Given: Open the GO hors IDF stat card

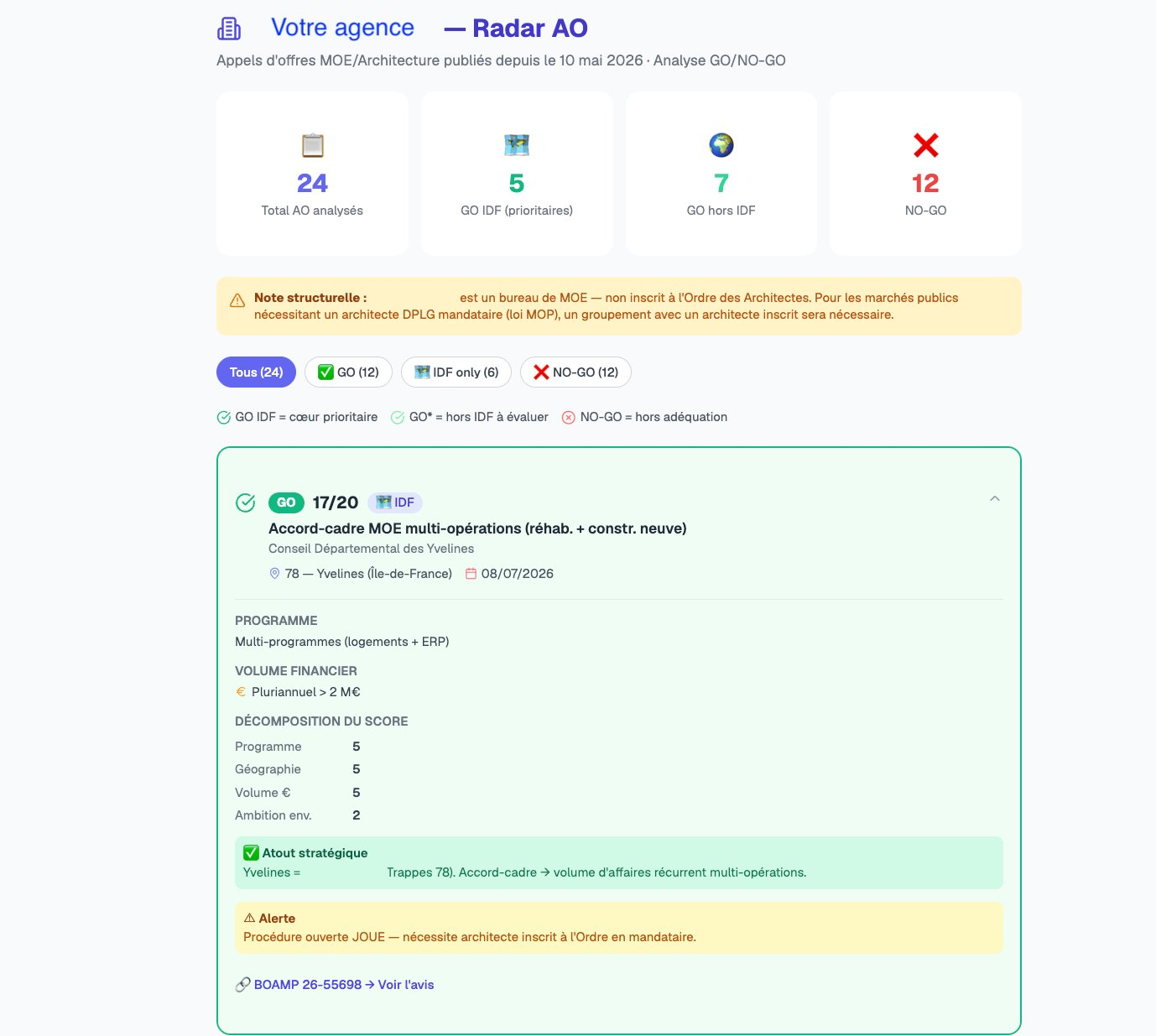Looking at the screenshot, I should click(721, 174).
